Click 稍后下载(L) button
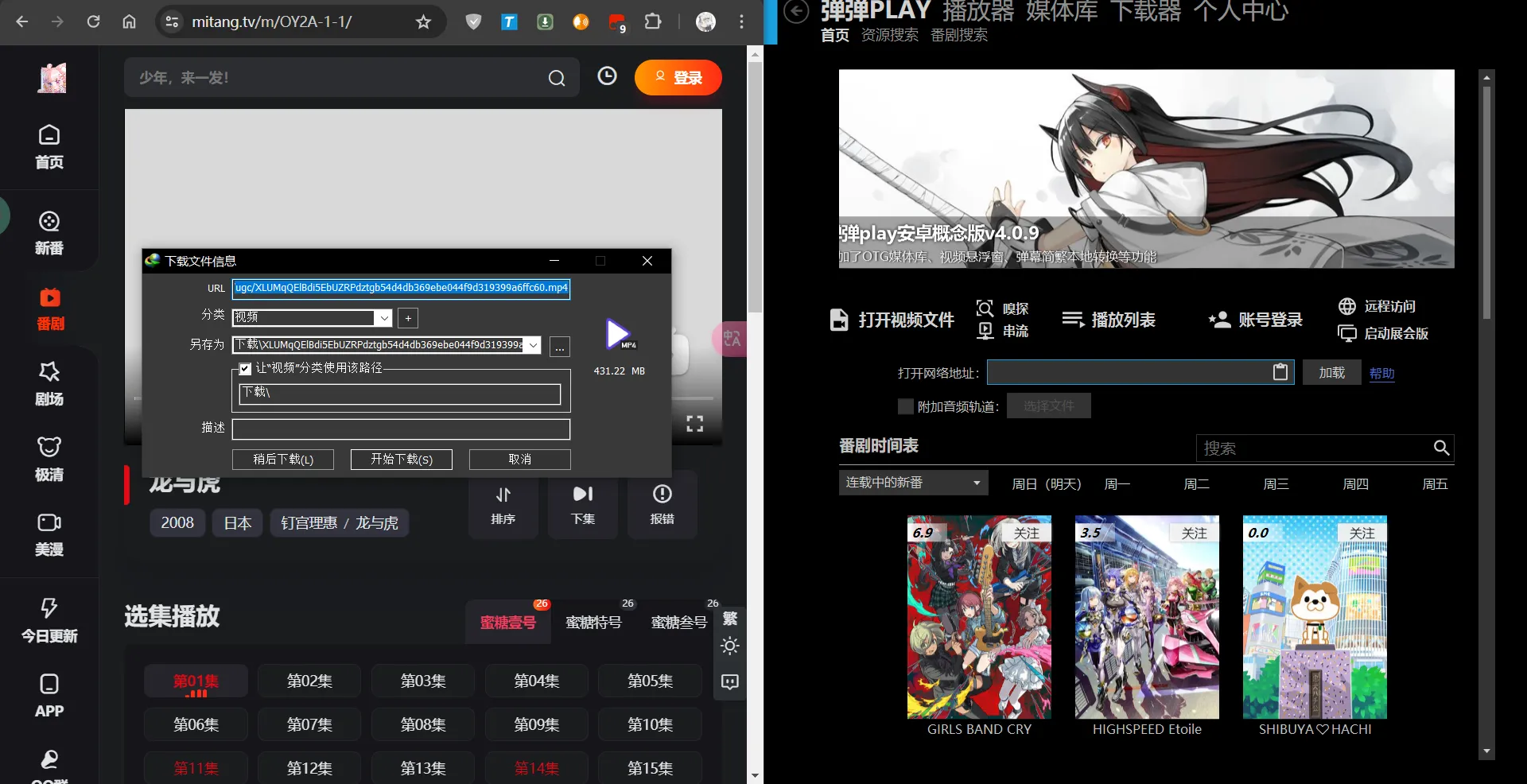 coord(283,459)
